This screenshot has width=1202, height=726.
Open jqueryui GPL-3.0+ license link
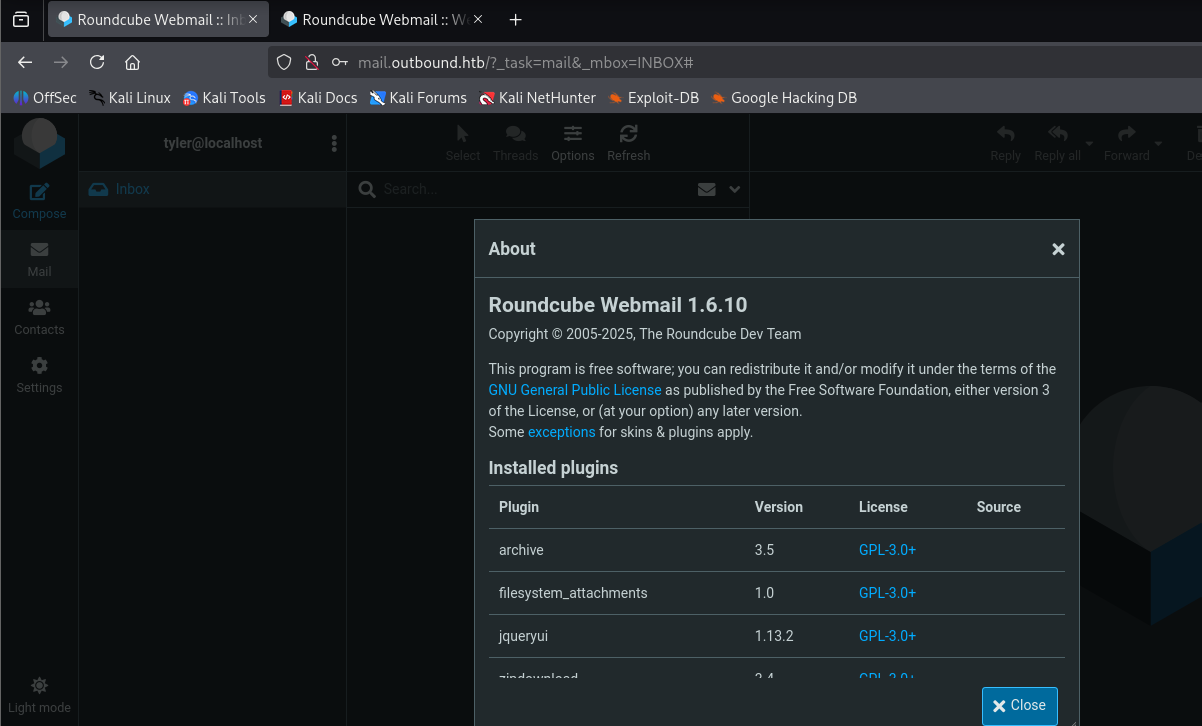click(888, 636)
